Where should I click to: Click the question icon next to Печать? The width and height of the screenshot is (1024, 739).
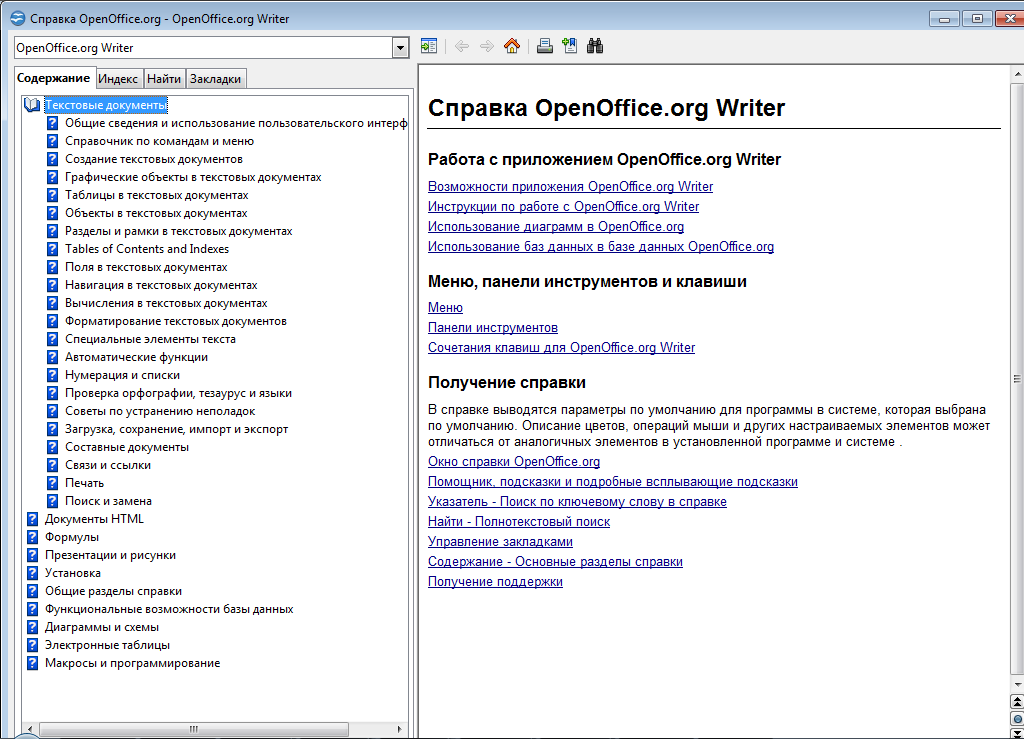click(x=53, y=483)
